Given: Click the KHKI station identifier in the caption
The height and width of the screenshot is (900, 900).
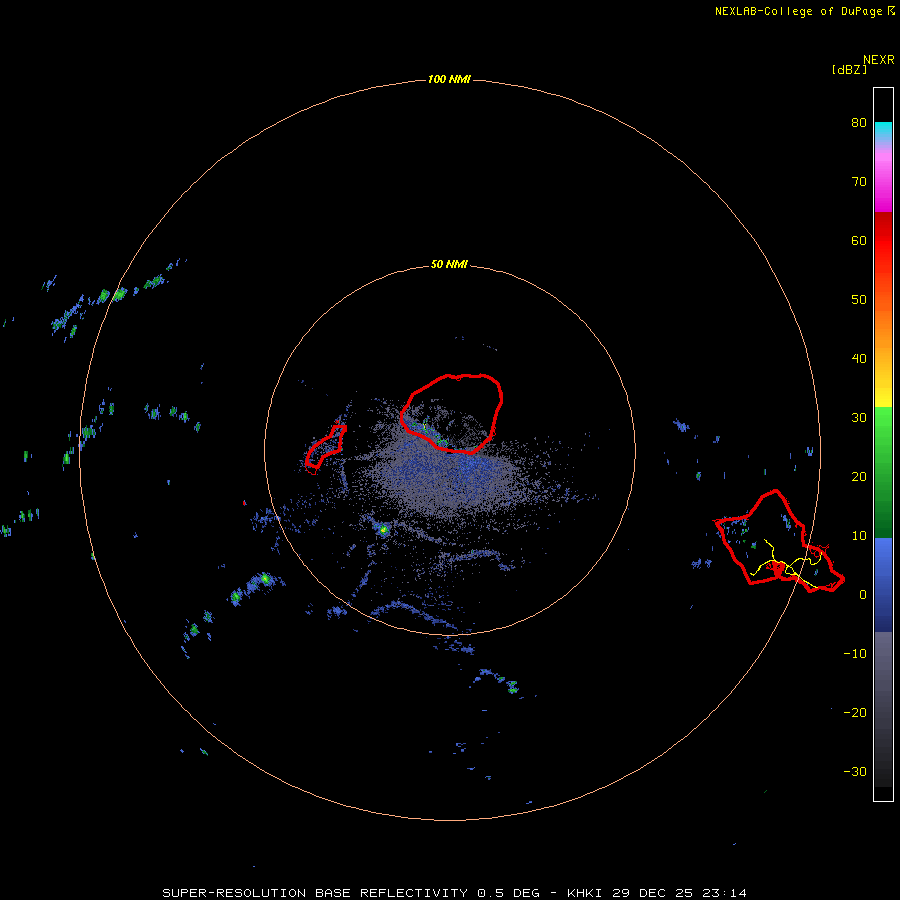Looking at the screenshot, I should (x=586, y=893).
